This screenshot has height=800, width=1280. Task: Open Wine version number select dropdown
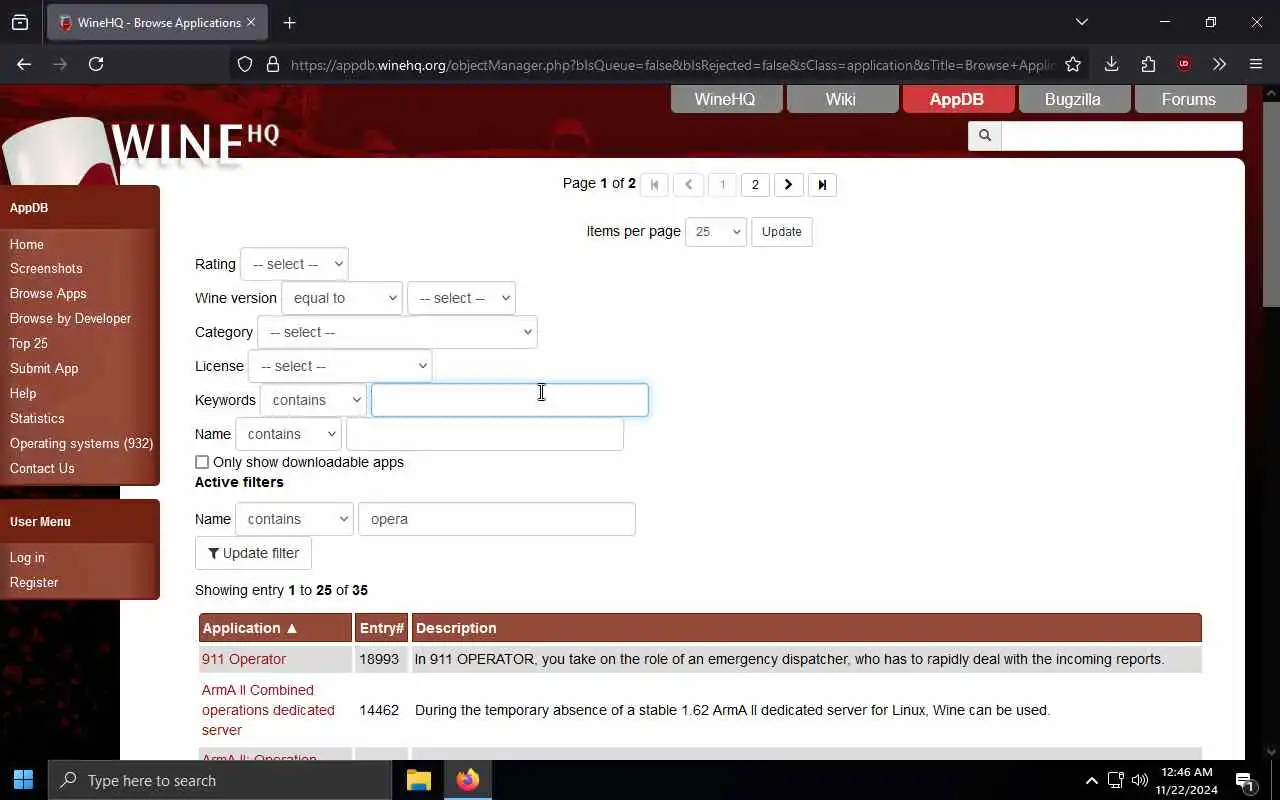coord(461,298)
